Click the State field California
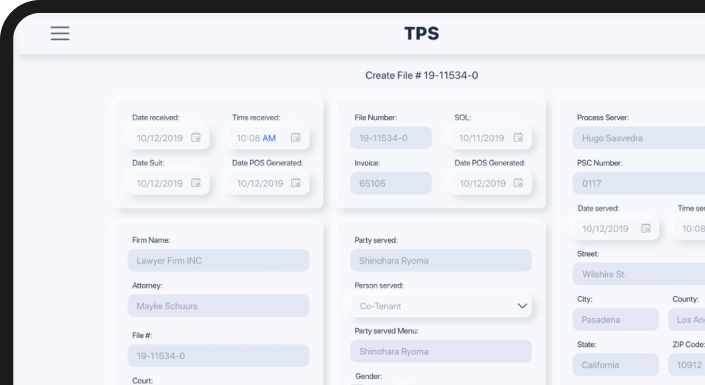This screenshot has width=705, height=385. click(616, 365)
